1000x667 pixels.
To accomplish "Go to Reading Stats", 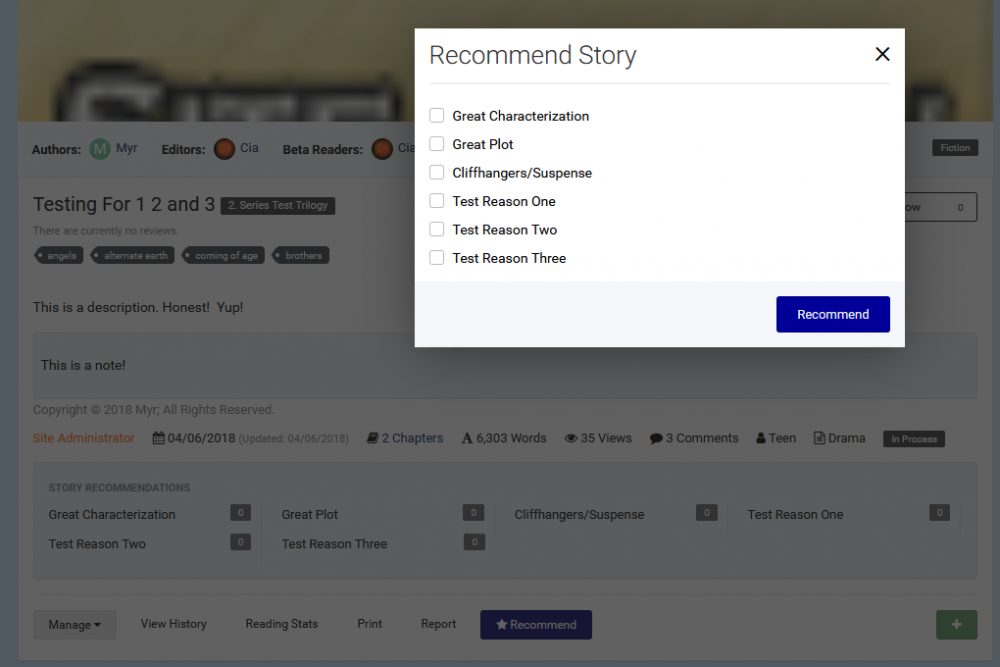I will (281, 624).
